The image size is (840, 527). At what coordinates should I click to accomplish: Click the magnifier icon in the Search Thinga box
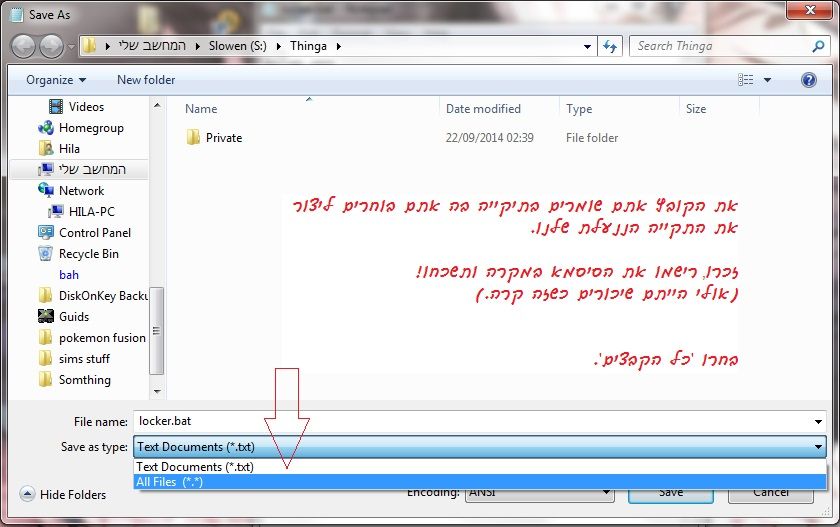[x=818, y=47]
